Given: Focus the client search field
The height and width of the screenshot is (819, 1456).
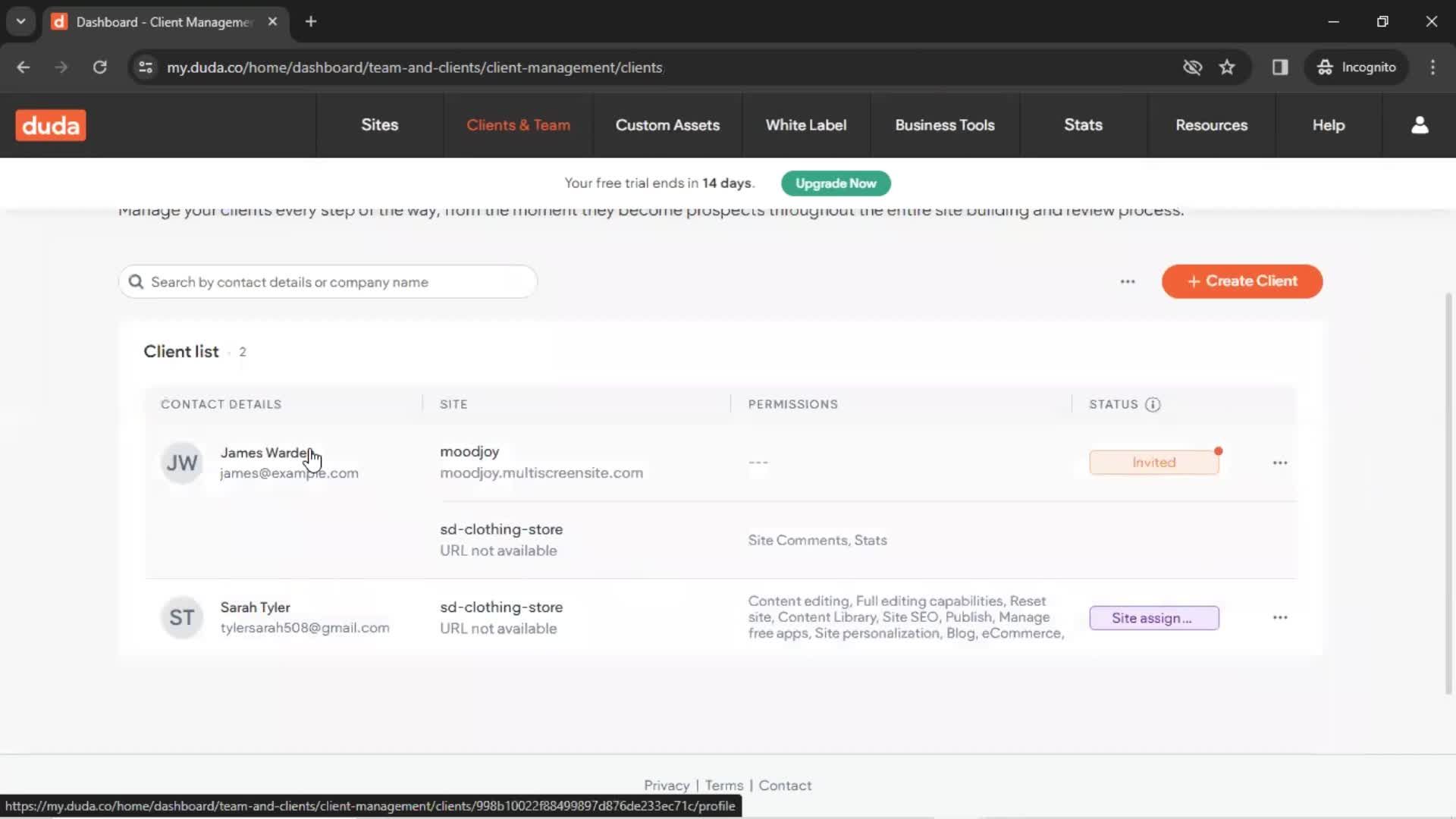Looking at the screenshot, I should [328, 282].
